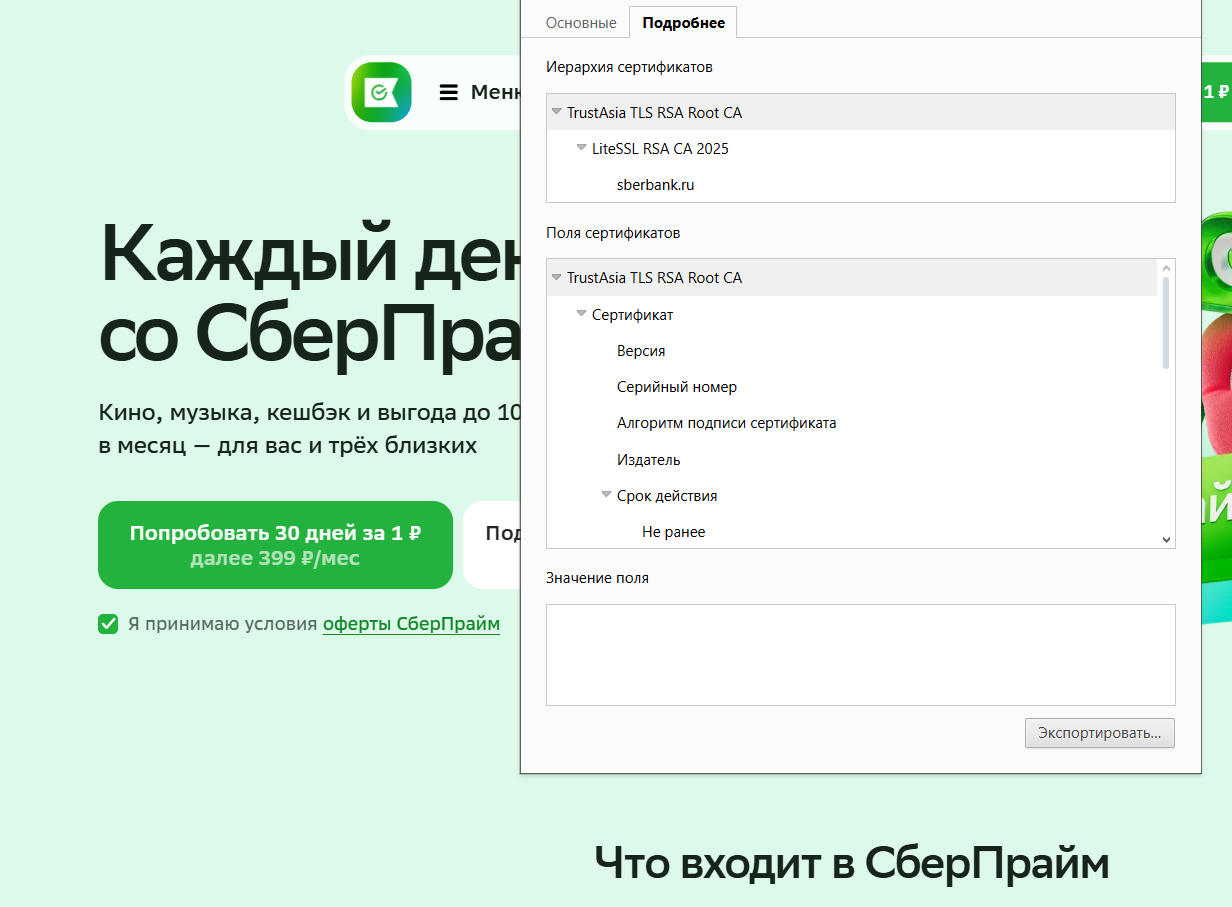Click the Сертификат row label
Viewport: 1232px width, 907px height.
click(x=633, y=315)
